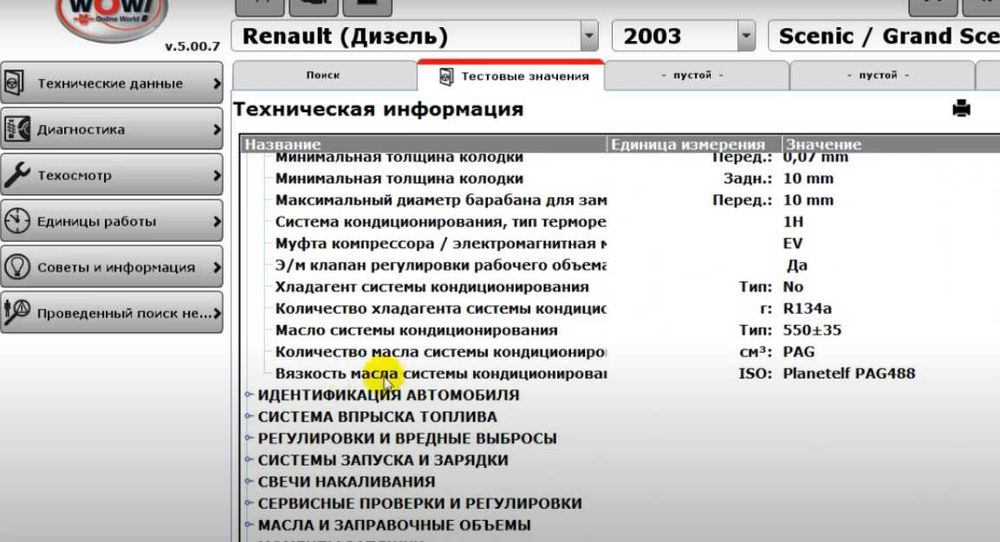This screenshot has width=1000, height=542.
Task: Click the arrow on Советы и информация button
Action: click(217, 267)
